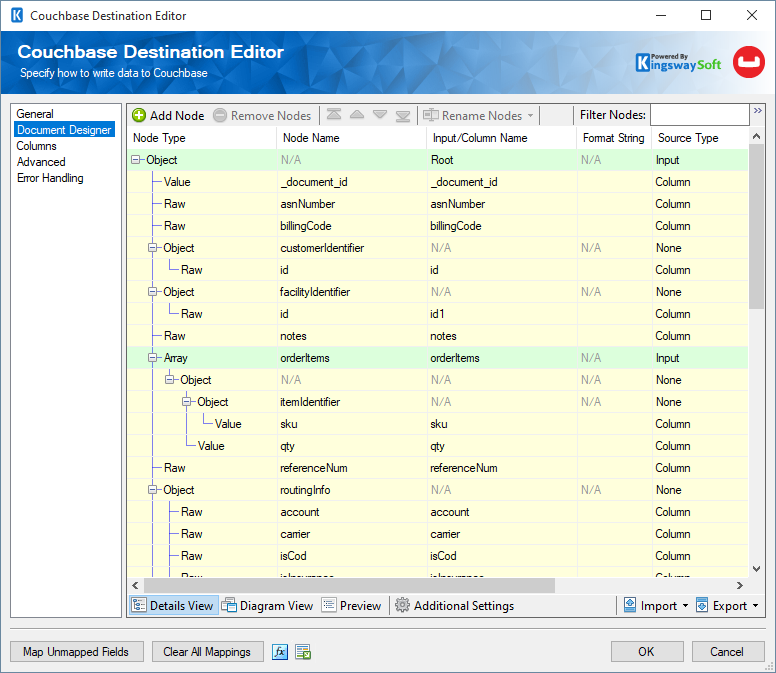Open the Import dropdown arrow

[685, 606]
